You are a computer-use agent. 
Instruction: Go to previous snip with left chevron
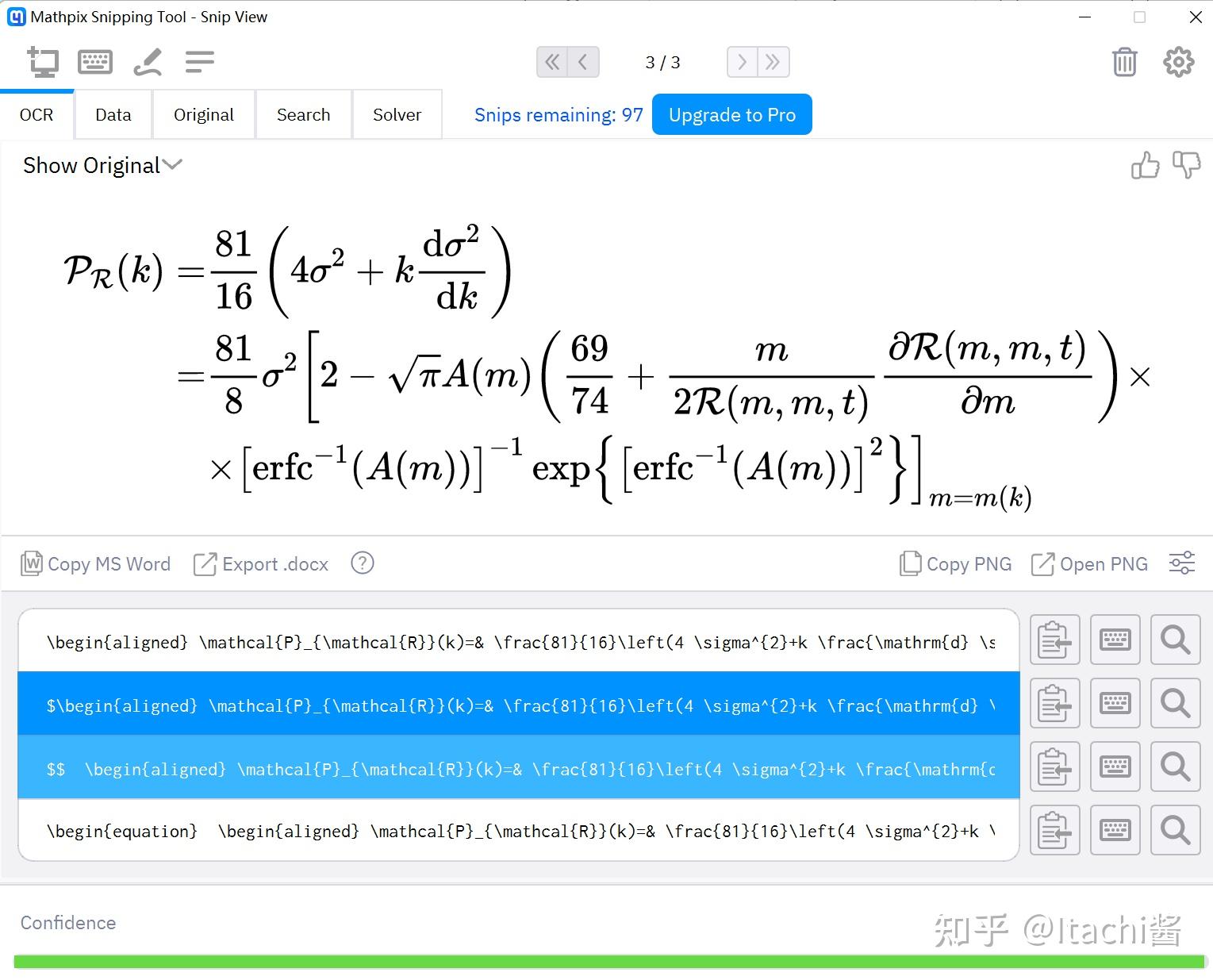coord(583,62)
